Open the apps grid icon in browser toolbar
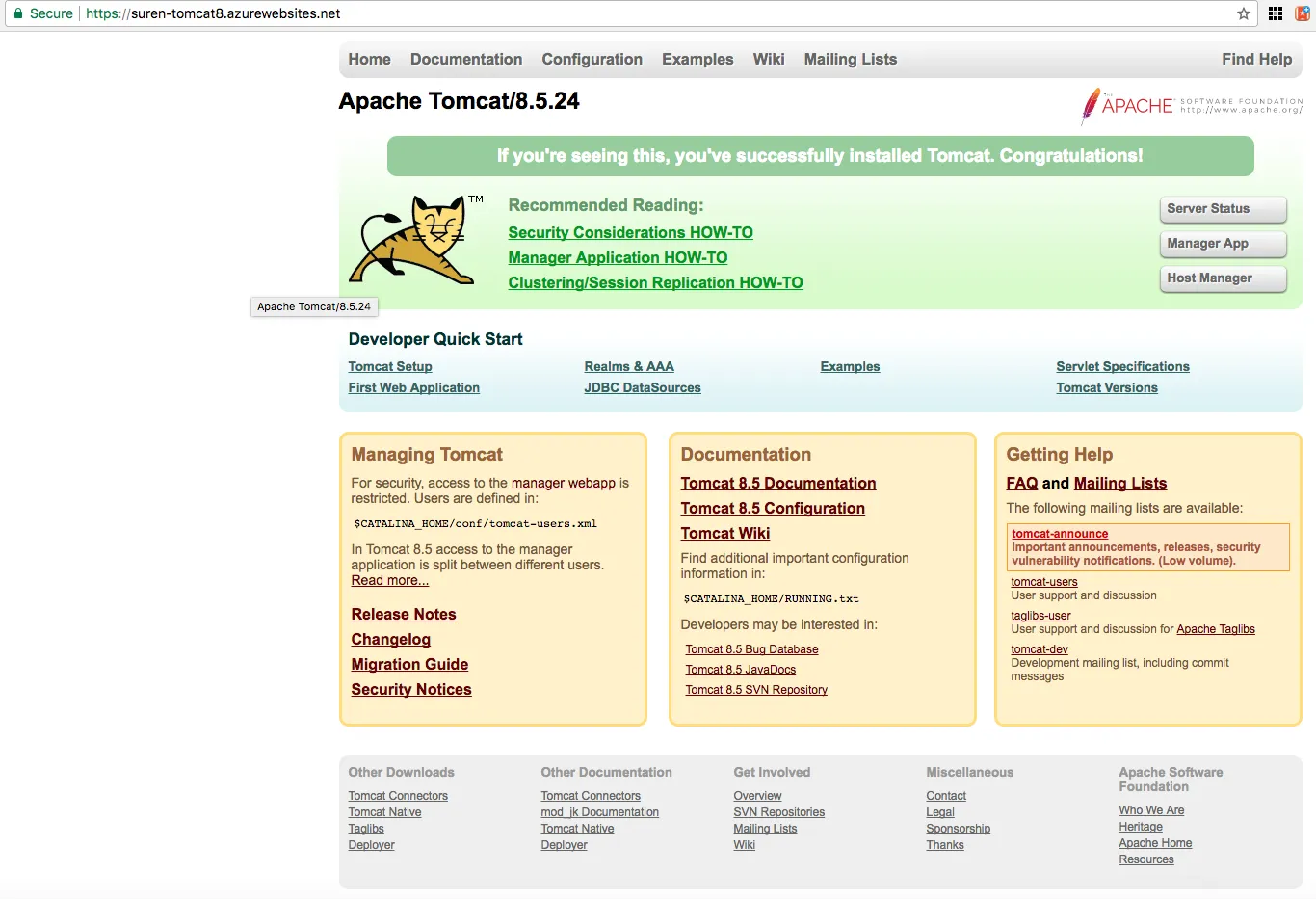Image resolution: width=1316 pixels, height=899 pixels. coord(1276,13)
